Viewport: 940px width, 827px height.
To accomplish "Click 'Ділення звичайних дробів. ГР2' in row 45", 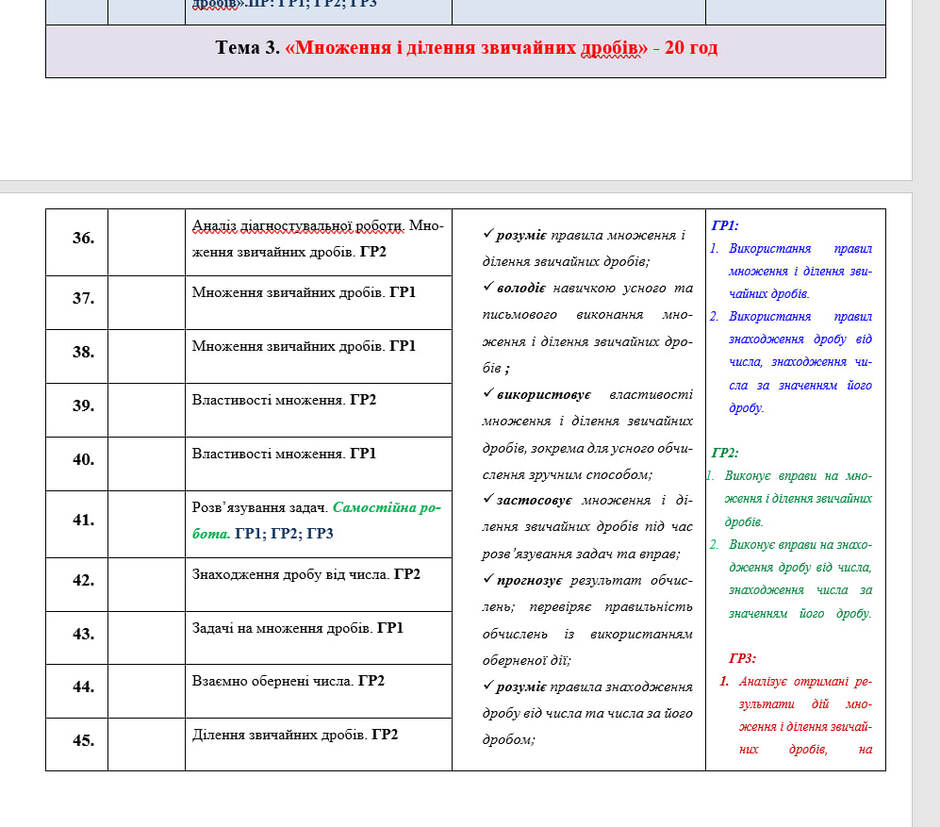I will pos(294,735).
